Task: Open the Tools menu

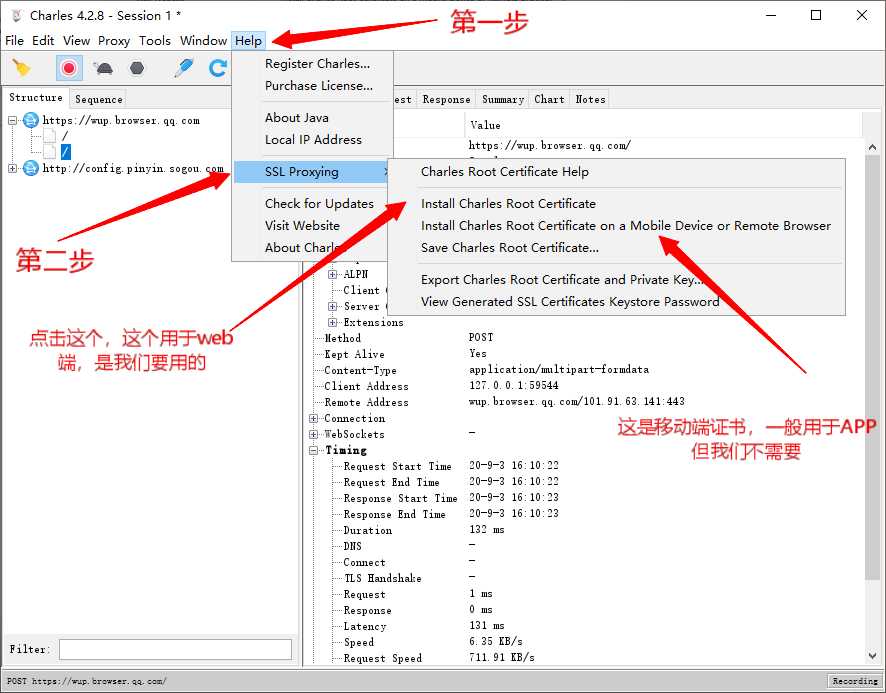Action: pyautogui.click(x=155, y=40)
